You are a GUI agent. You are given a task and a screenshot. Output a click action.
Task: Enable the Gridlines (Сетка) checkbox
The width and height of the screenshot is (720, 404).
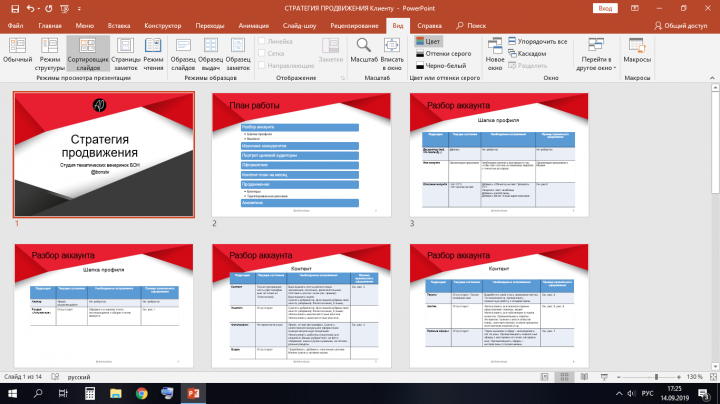pyautogui.click(x=262, y=53)
